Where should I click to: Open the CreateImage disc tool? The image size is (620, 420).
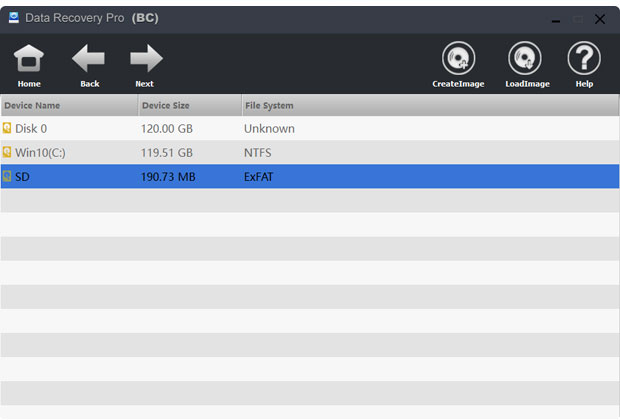pyautogui.click(x=458, y=58)
